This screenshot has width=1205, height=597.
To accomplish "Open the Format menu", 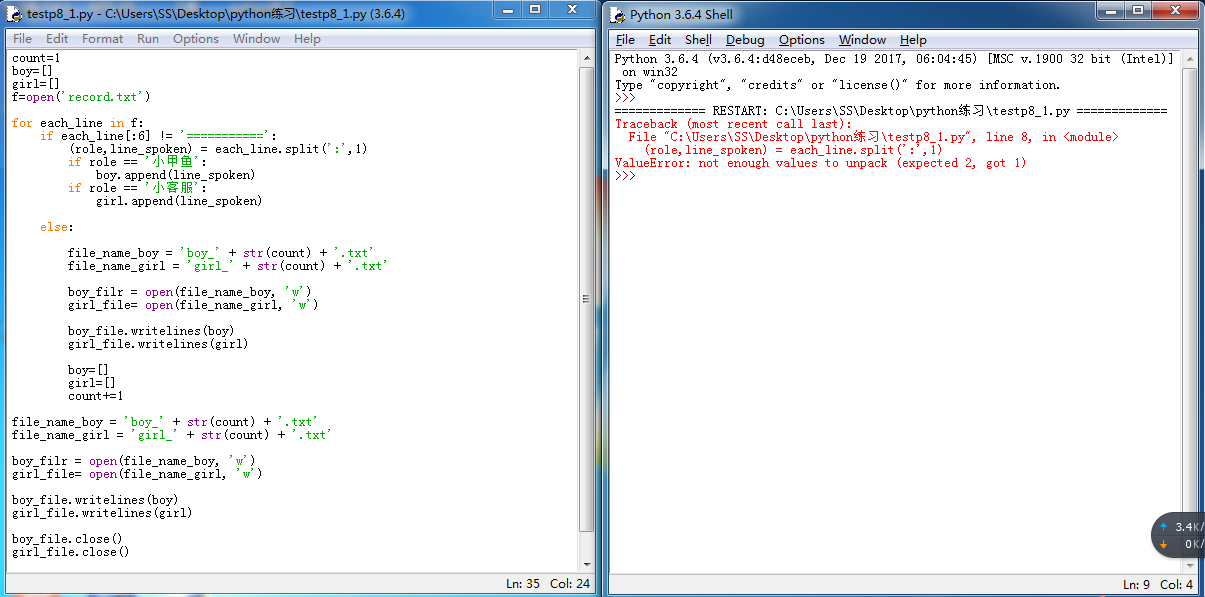I will [103, 38].
